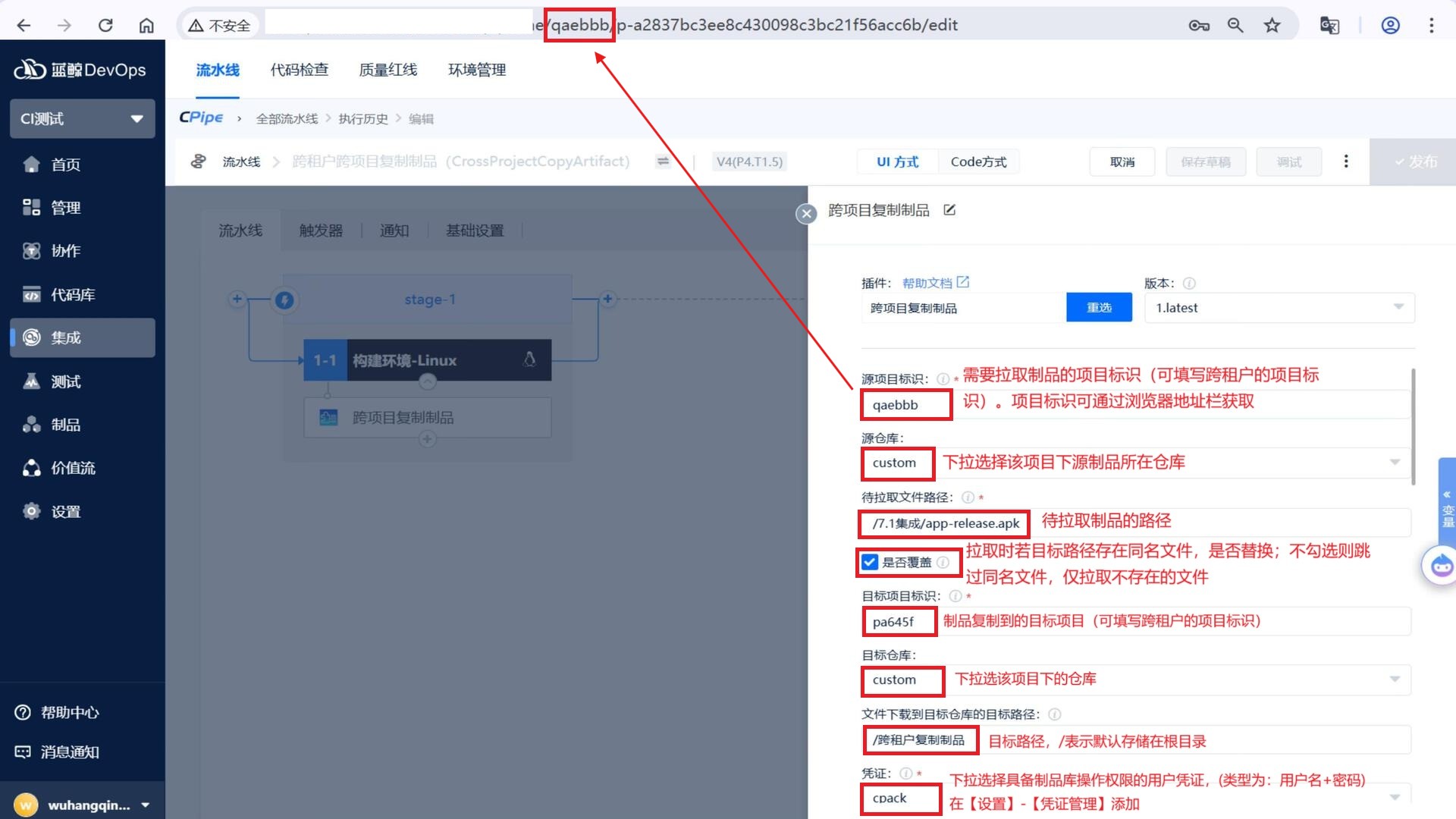Open 帮助中心 help icon in sidebar
1456x819 pixels.
point(23,712)
